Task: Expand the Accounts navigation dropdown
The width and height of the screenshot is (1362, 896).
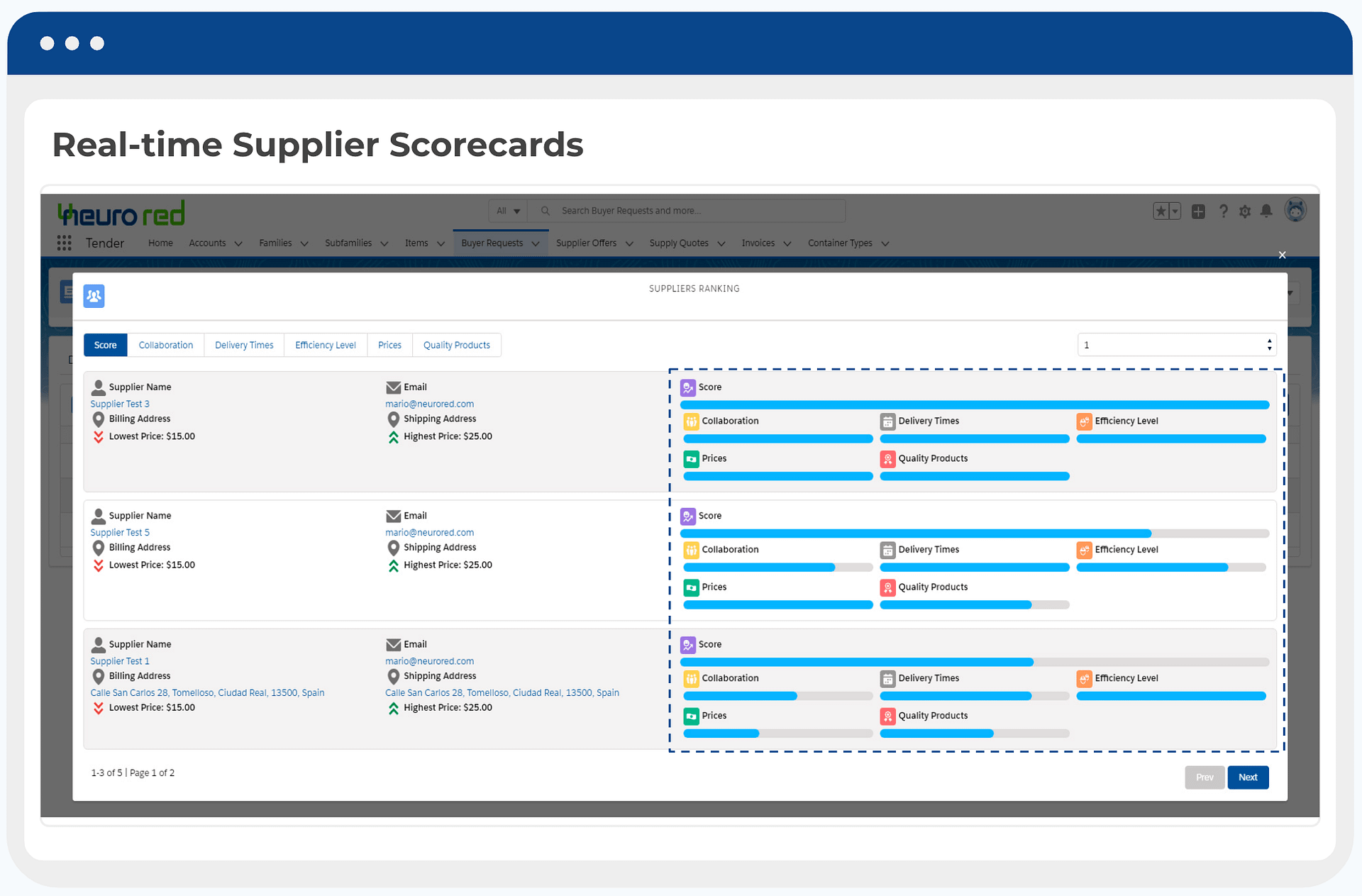Action: (x=215, y=243)
